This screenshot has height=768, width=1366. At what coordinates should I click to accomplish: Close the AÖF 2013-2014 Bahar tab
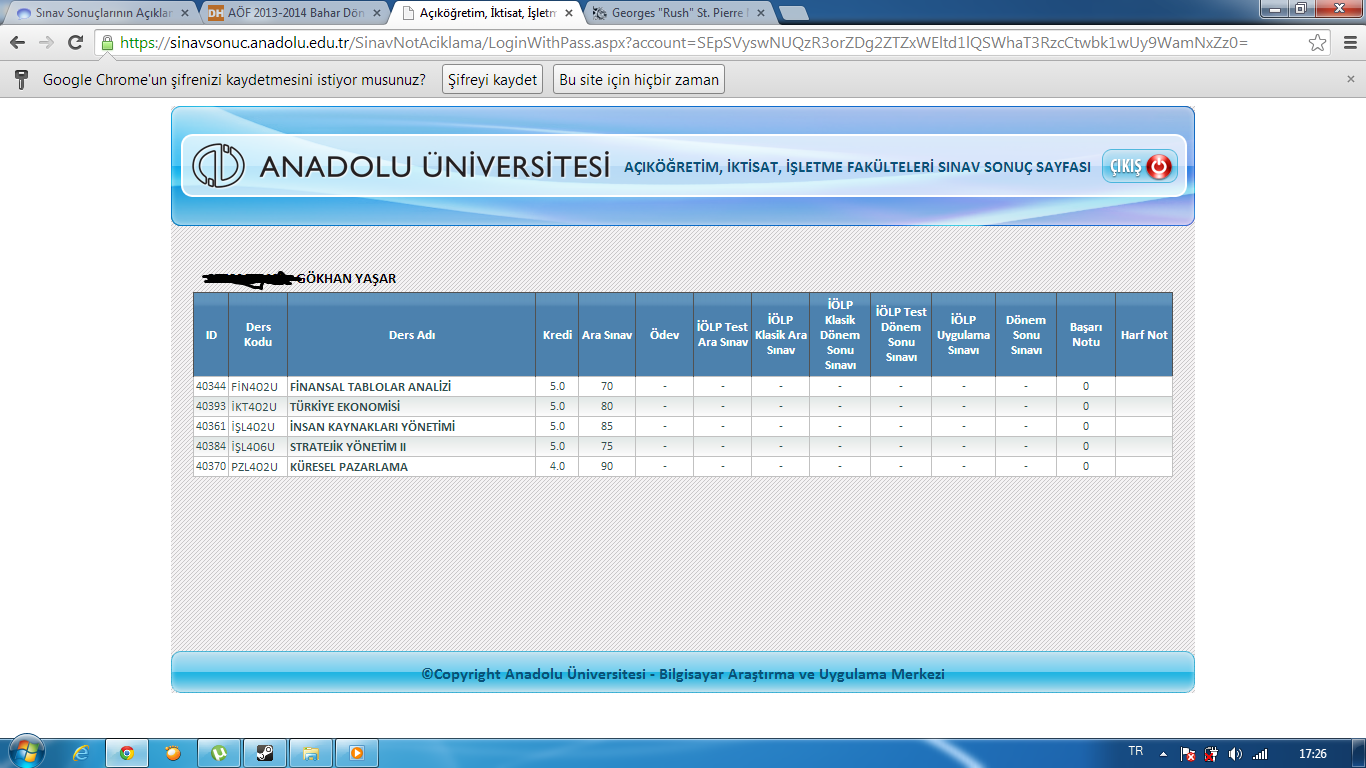(376, 14)
